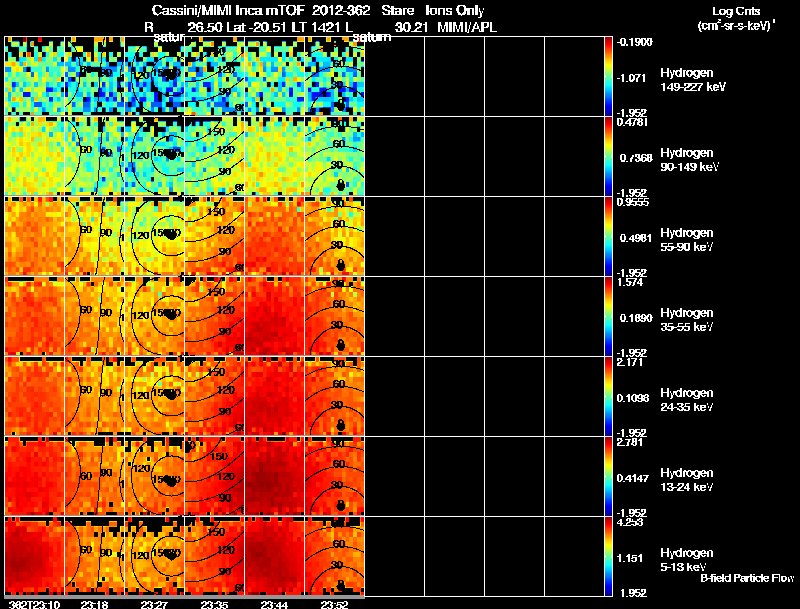
Task: Click the '30.21' L-value in the header
Action: (x=411, y=27)
